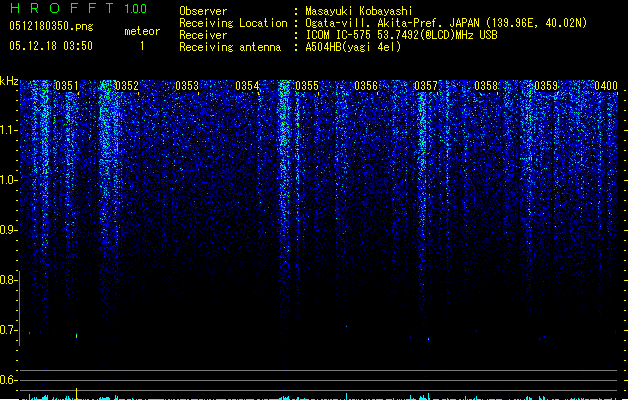This screenshot has height=400, width=629.
Task: Click the 0353 time marker
Action: [x=187, y=86]
